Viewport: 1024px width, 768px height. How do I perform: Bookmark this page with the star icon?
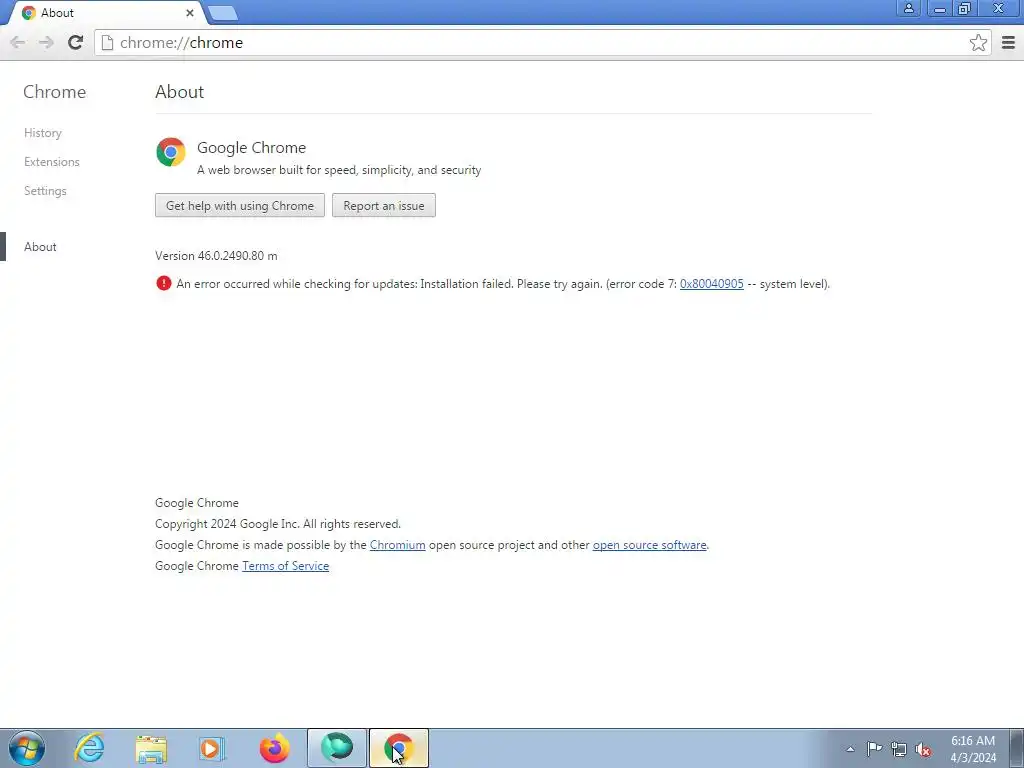tap(978, 42)
